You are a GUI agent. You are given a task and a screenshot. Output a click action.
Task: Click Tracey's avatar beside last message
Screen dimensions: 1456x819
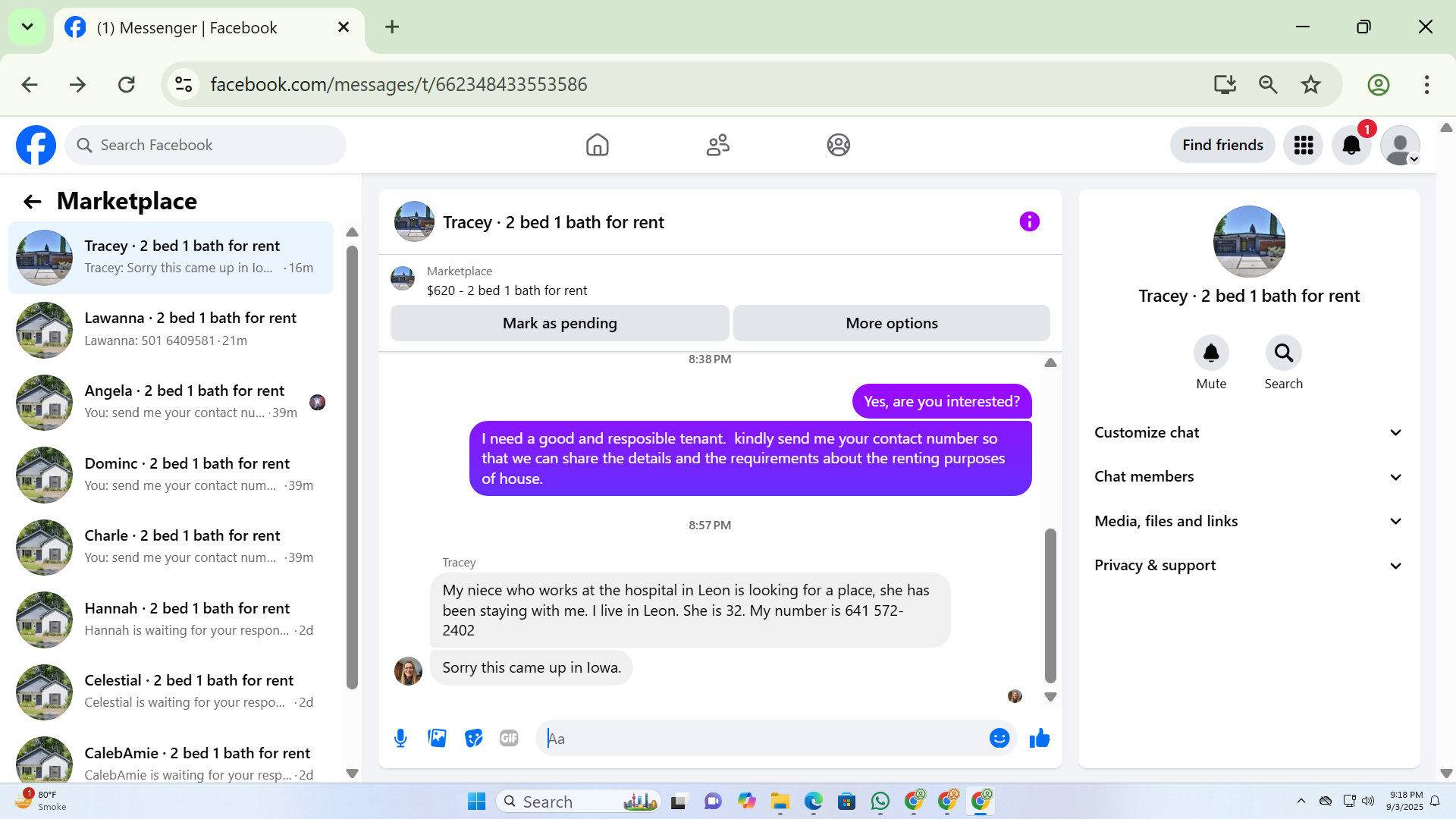click(x=408, y=671)
